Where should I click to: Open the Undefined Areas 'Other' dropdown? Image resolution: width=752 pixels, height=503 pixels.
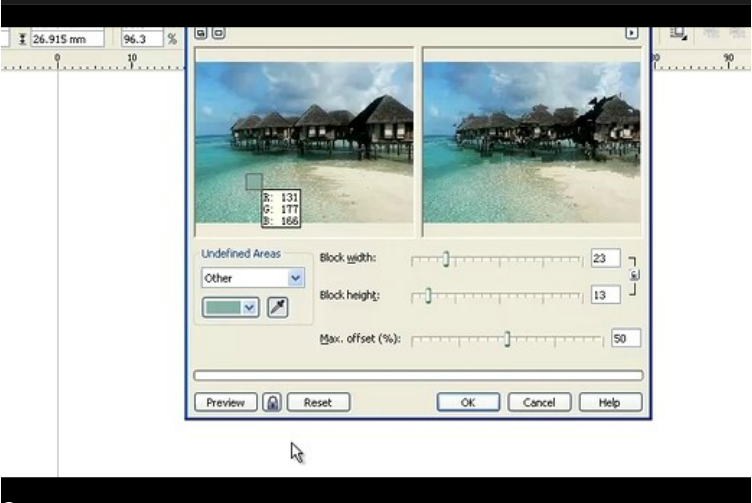coord(253,278)
